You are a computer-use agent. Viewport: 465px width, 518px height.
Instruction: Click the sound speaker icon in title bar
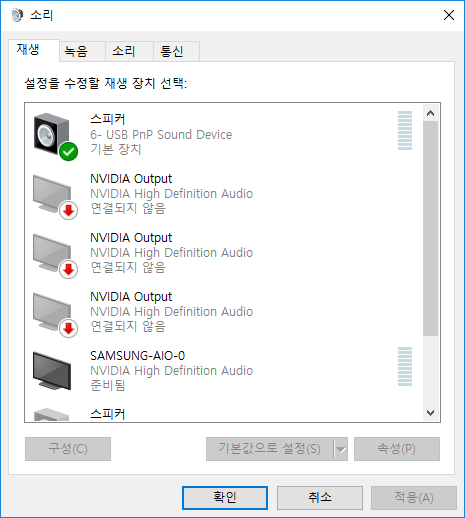click(x=17, y=15)
